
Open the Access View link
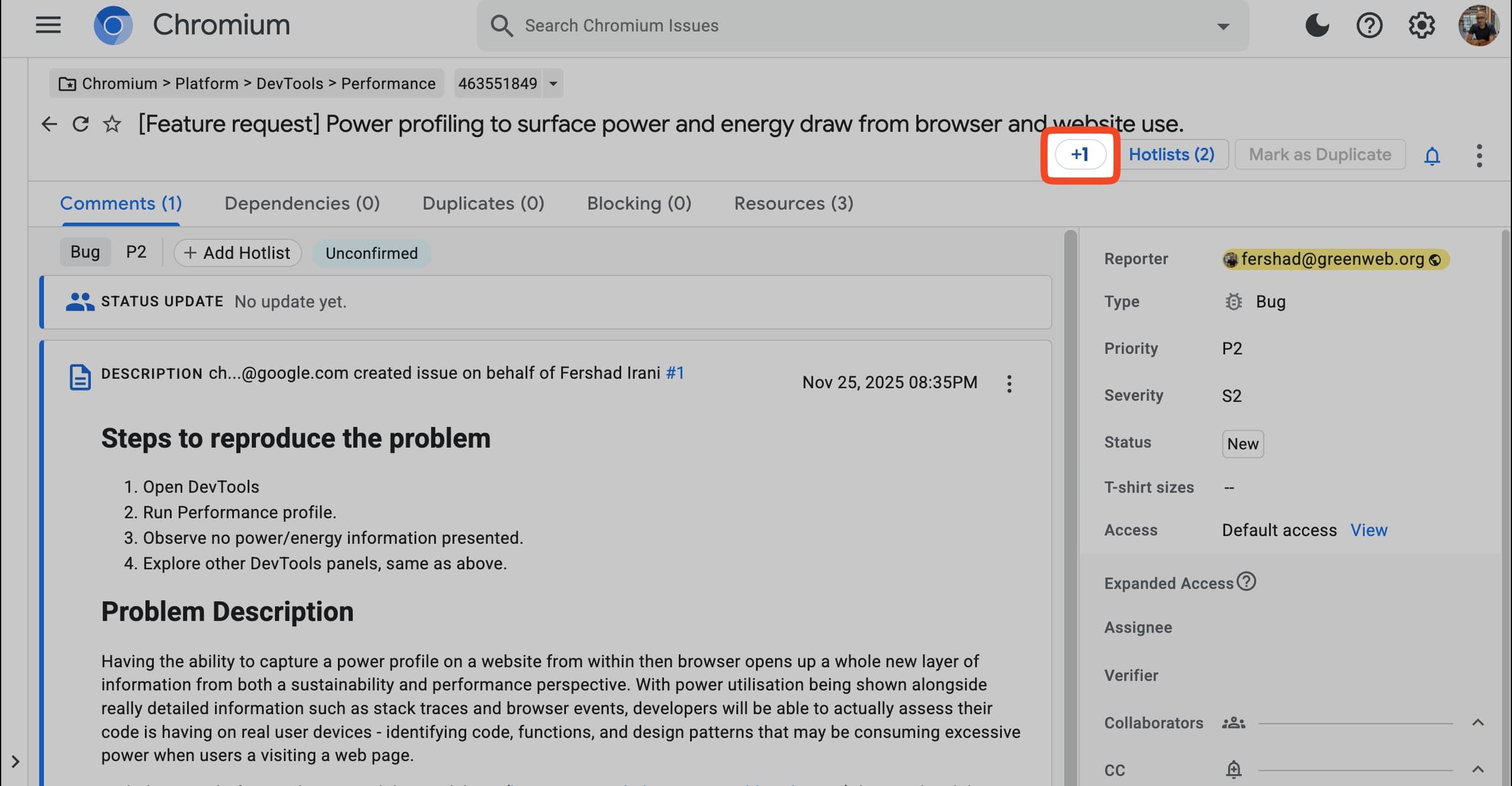pyautogui.click(x=1369, y=530)
